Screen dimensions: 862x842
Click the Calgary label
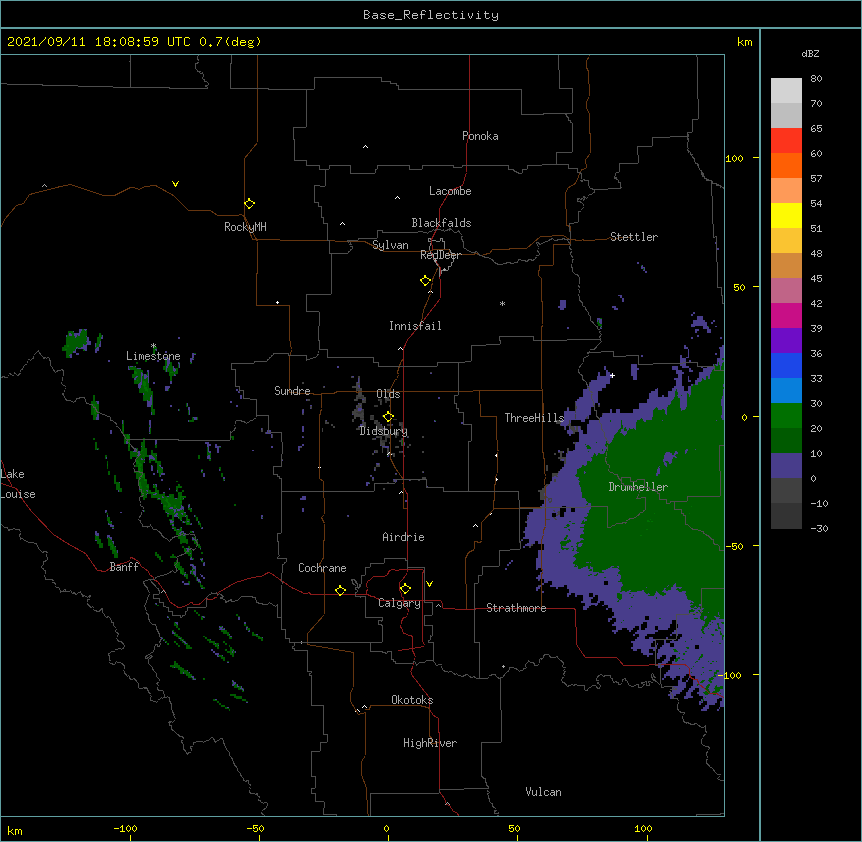399,603
